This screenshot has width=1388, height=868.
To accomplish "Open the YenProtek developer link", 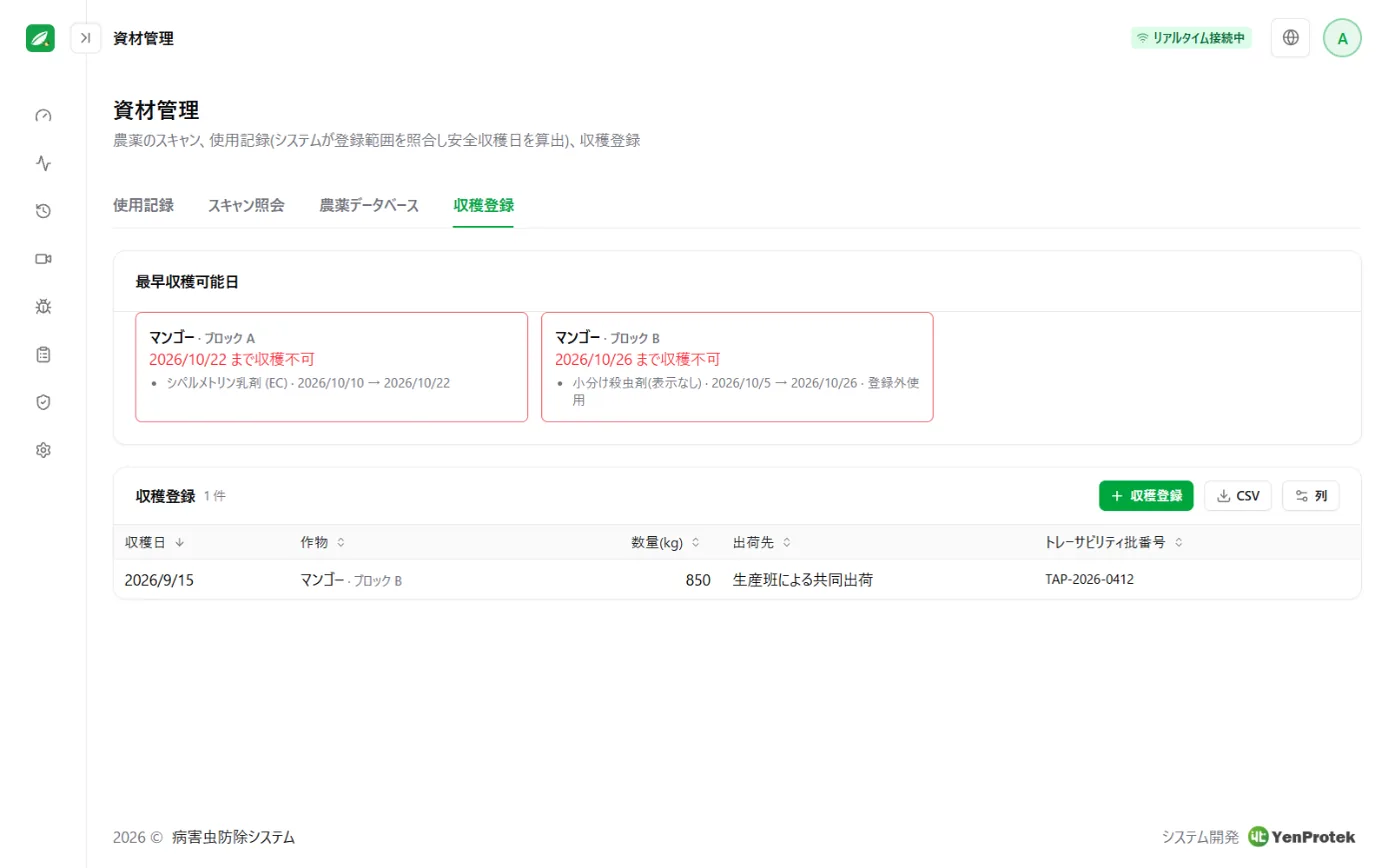I will pos(1302,837).
